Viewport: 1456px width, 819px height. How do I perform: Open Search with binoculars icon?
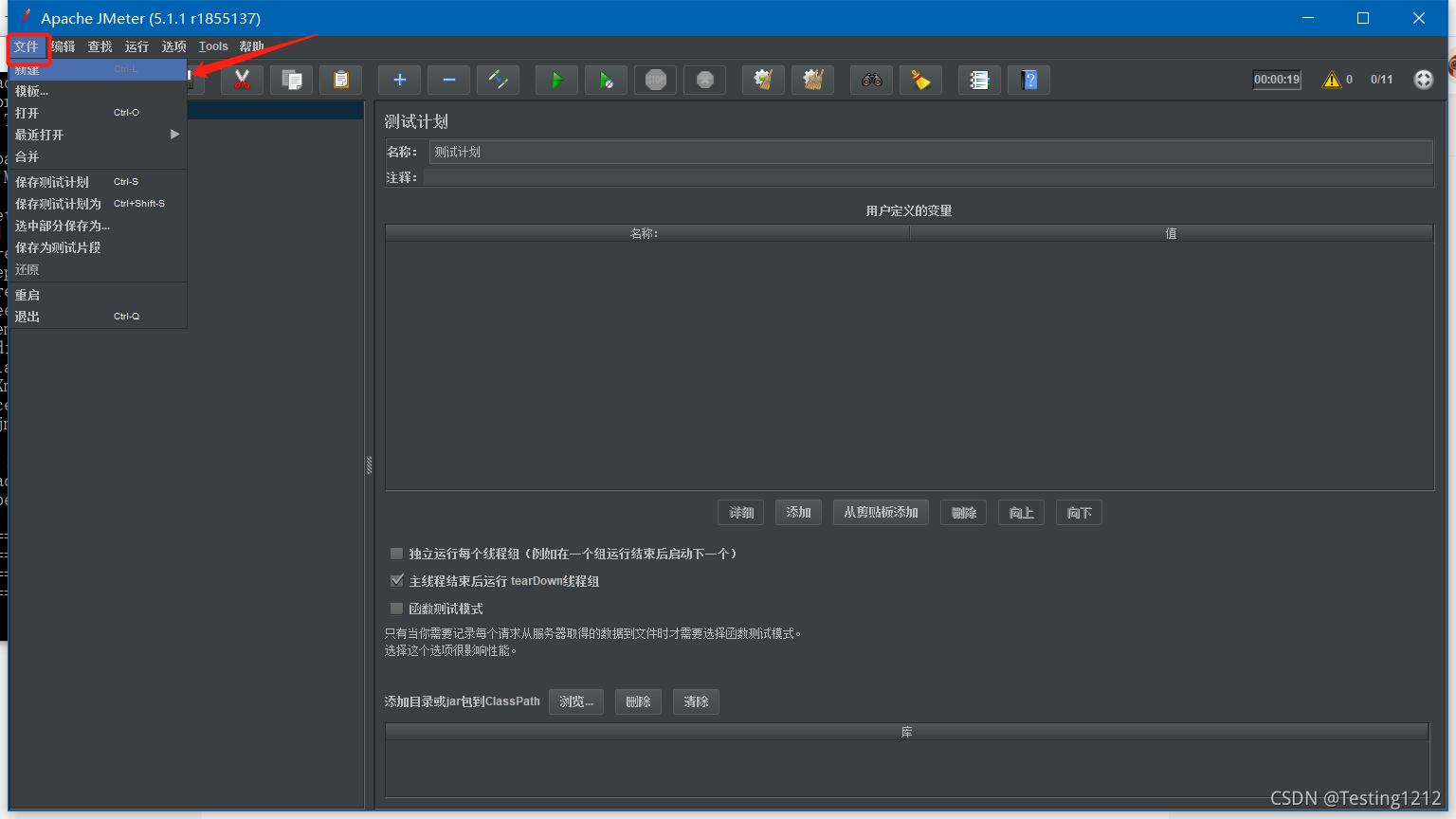pos(872,80)
